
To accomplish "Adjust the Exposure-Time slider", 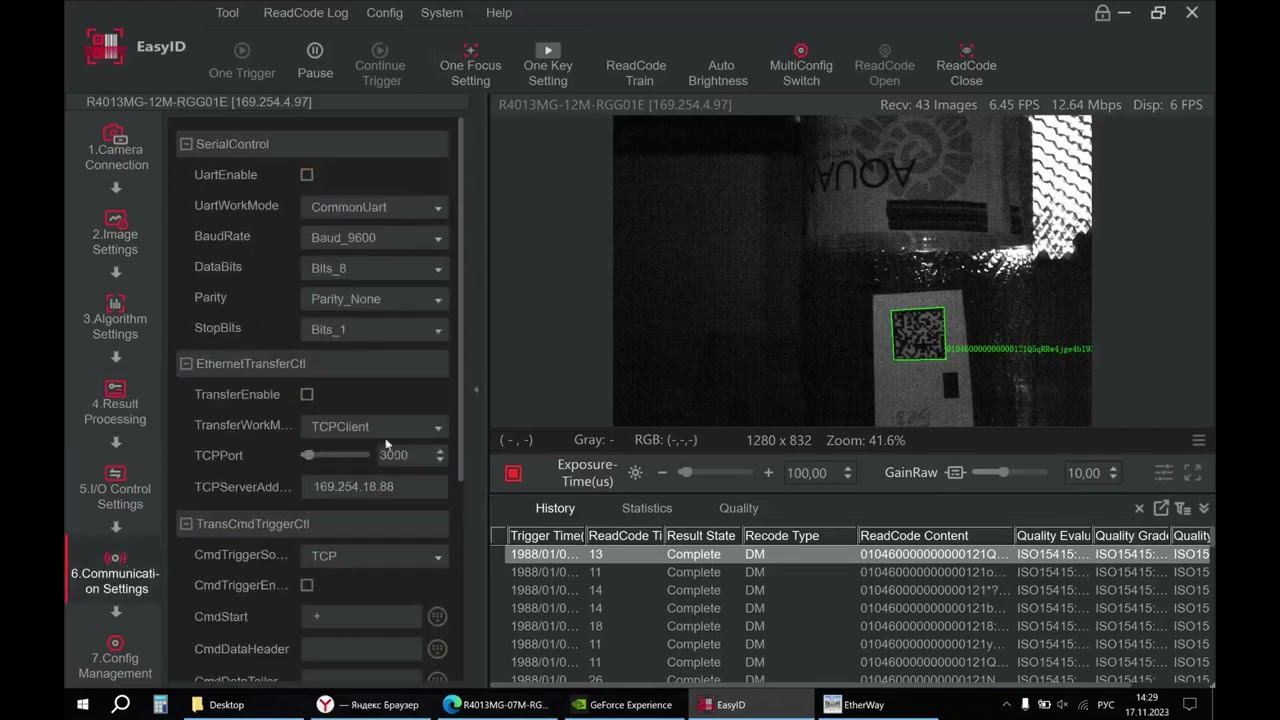I will (716, 473).
